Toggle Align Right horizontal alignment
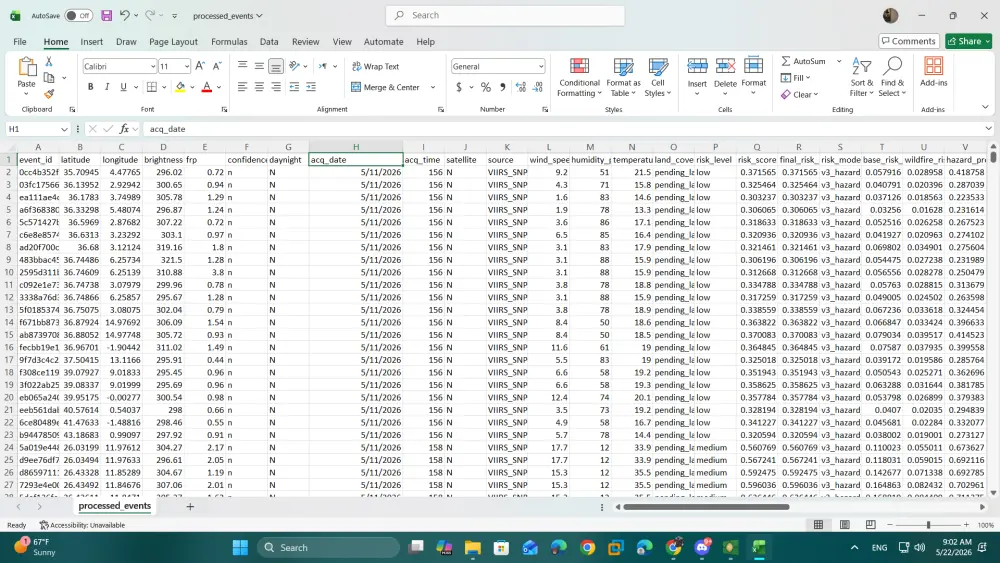 276,87
